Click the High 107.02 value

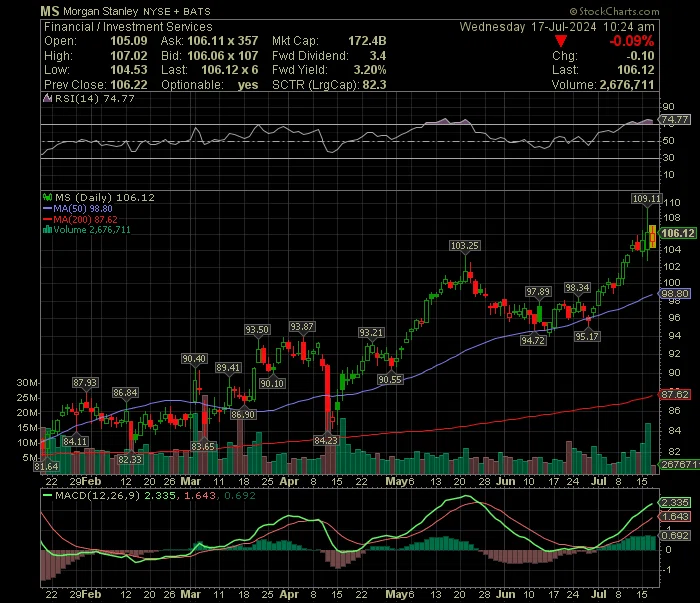pyautogui.click(x=129, y=56)
